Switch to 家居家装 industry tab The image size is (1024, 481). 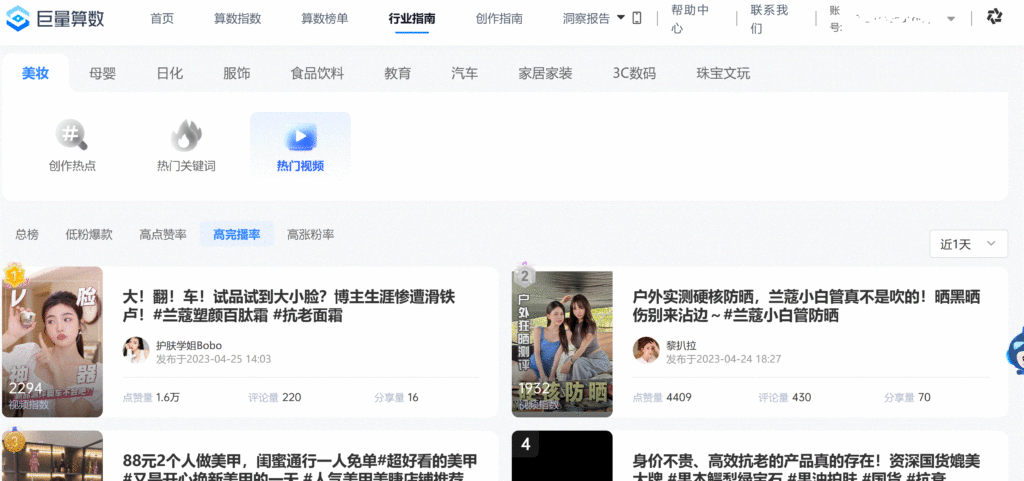point(545,74)
